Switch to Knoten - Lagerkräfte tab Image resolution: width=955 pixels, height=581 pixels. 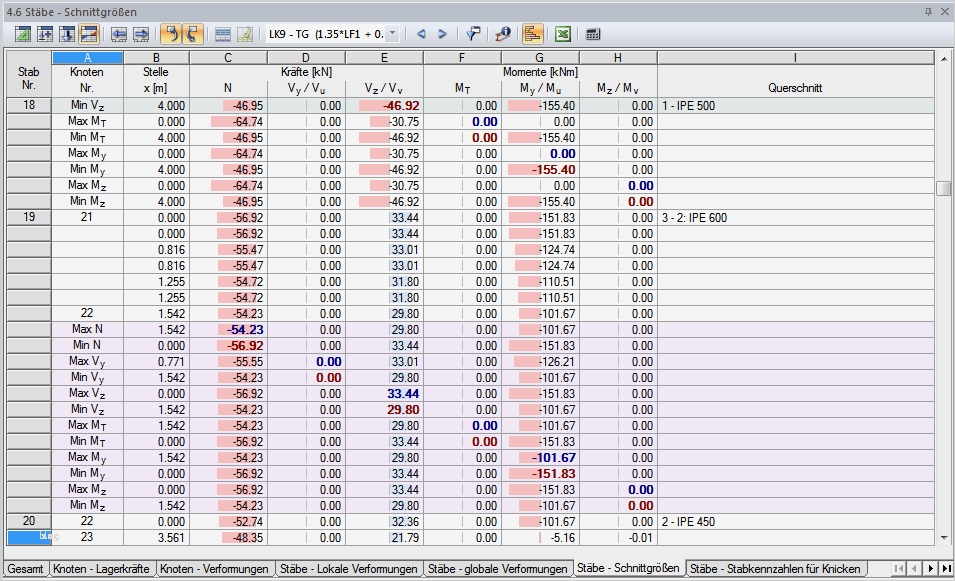(101, 569)
